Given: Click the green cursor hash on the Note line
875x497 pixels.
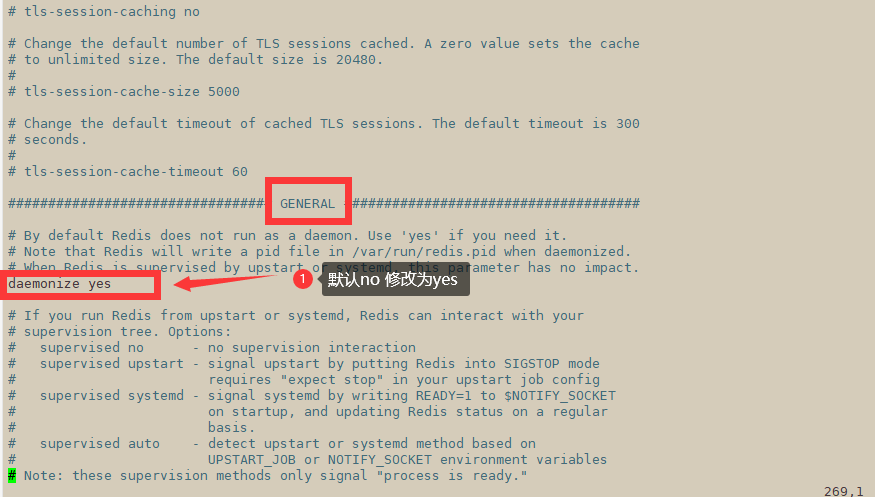Looking at the screenshot, I should (x=12, y=476).
